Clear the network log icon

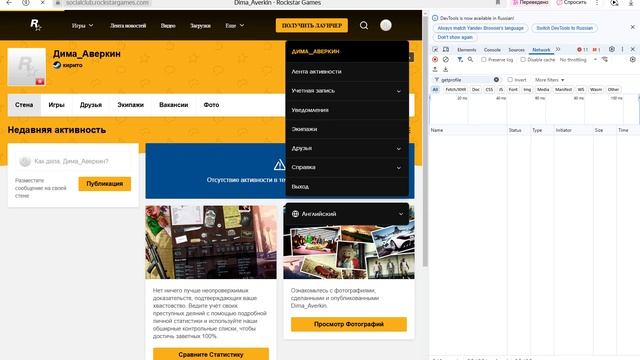pyautogui.click(x=446, y=60)
